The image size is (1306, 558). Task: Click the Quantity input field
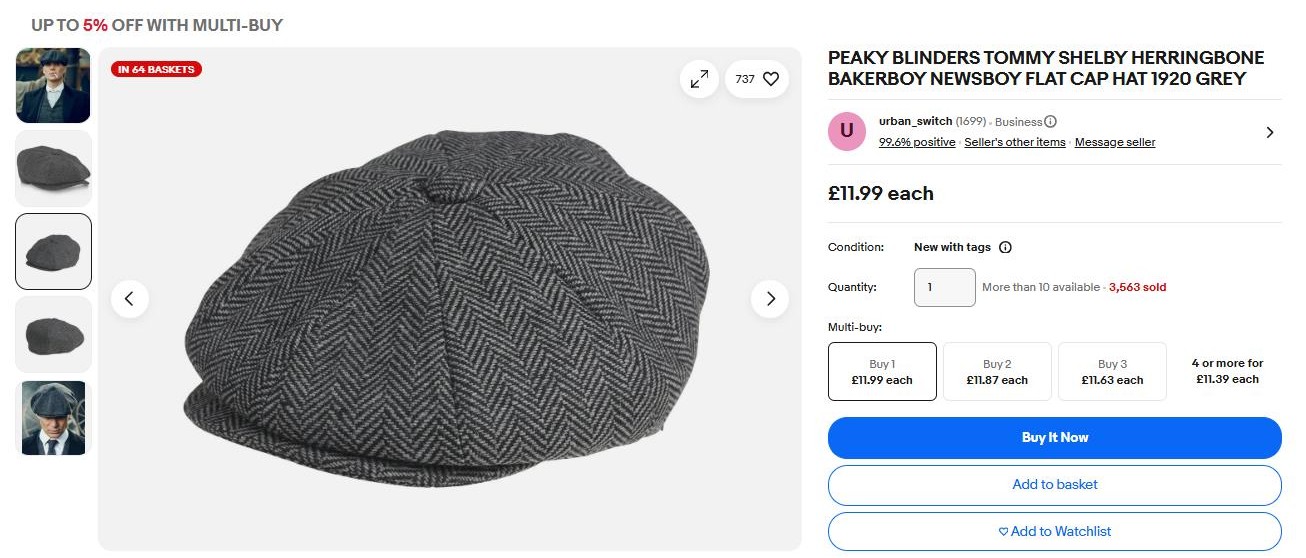[x=944, y=287]
